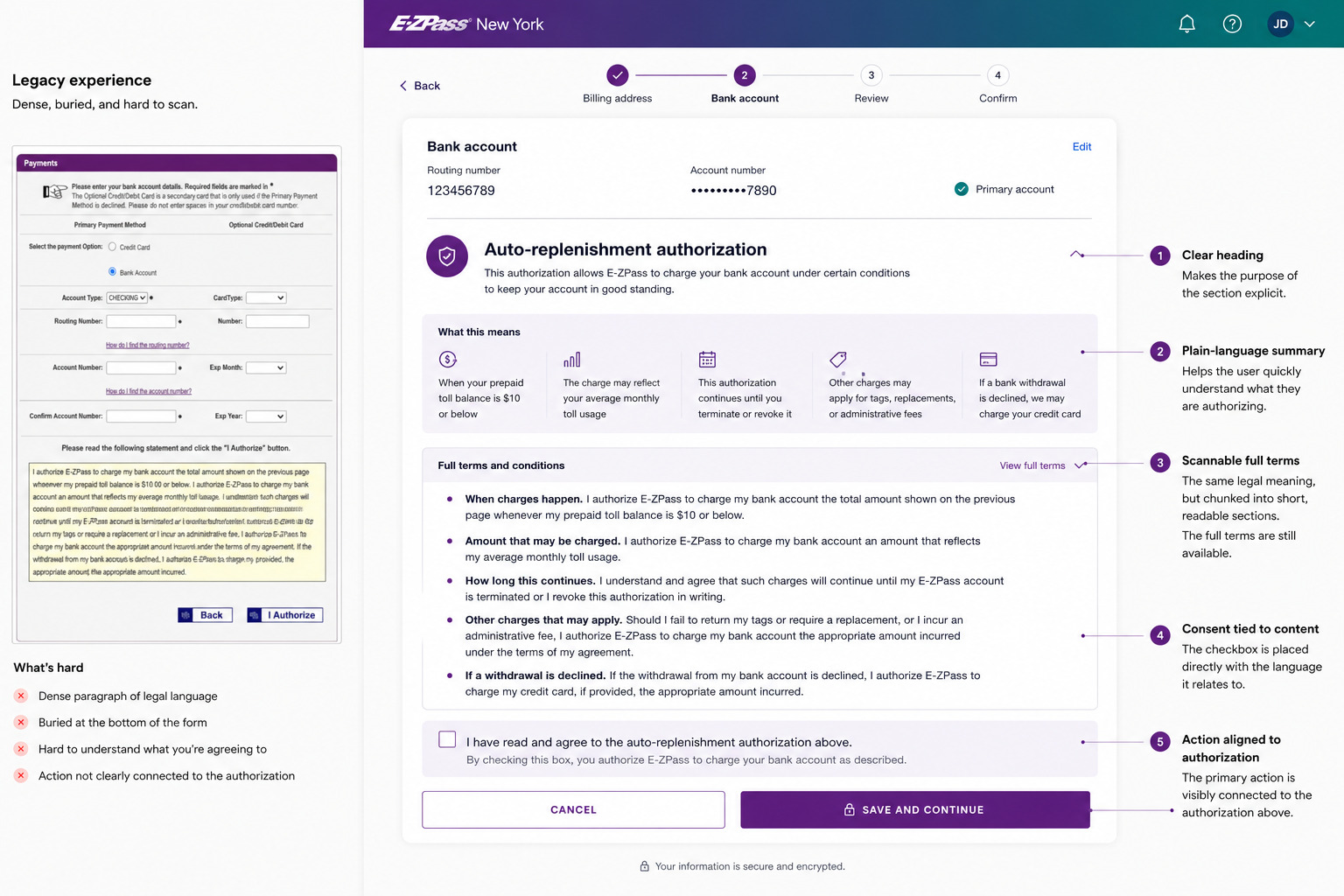Open the JD user avatar
This screenshot has height=896, width=1344.
[1280, 24]
